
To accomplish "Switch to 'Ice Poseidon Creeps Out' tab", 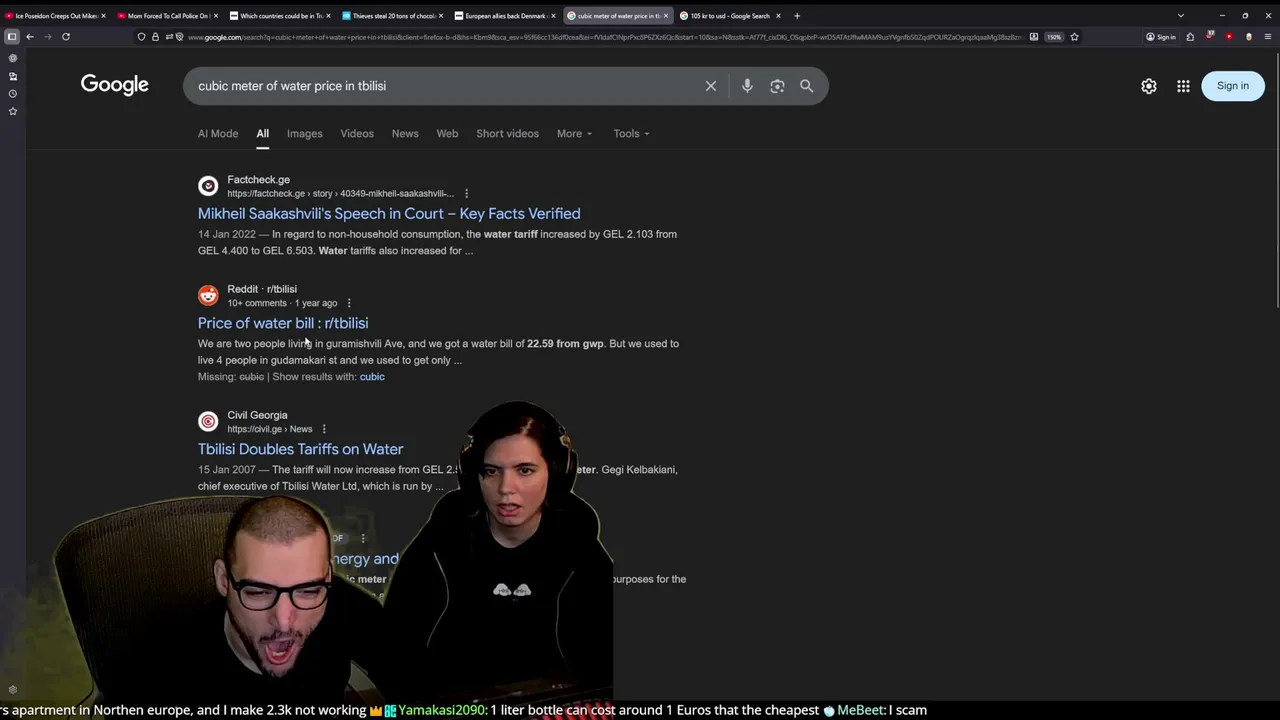I will [x=55, y=16].
